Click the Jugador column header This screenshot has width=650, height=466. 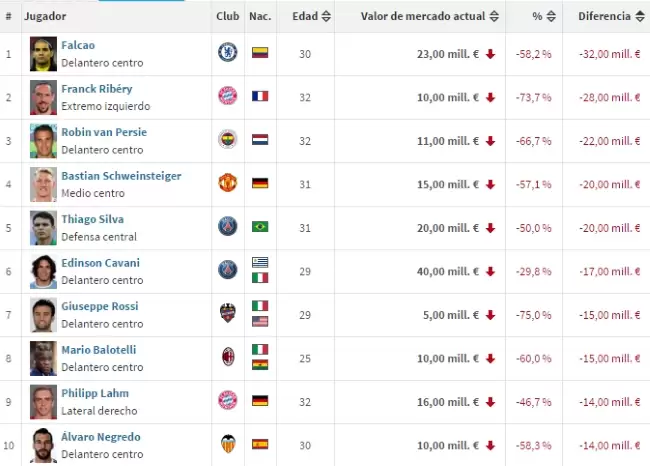pos(46,17)
